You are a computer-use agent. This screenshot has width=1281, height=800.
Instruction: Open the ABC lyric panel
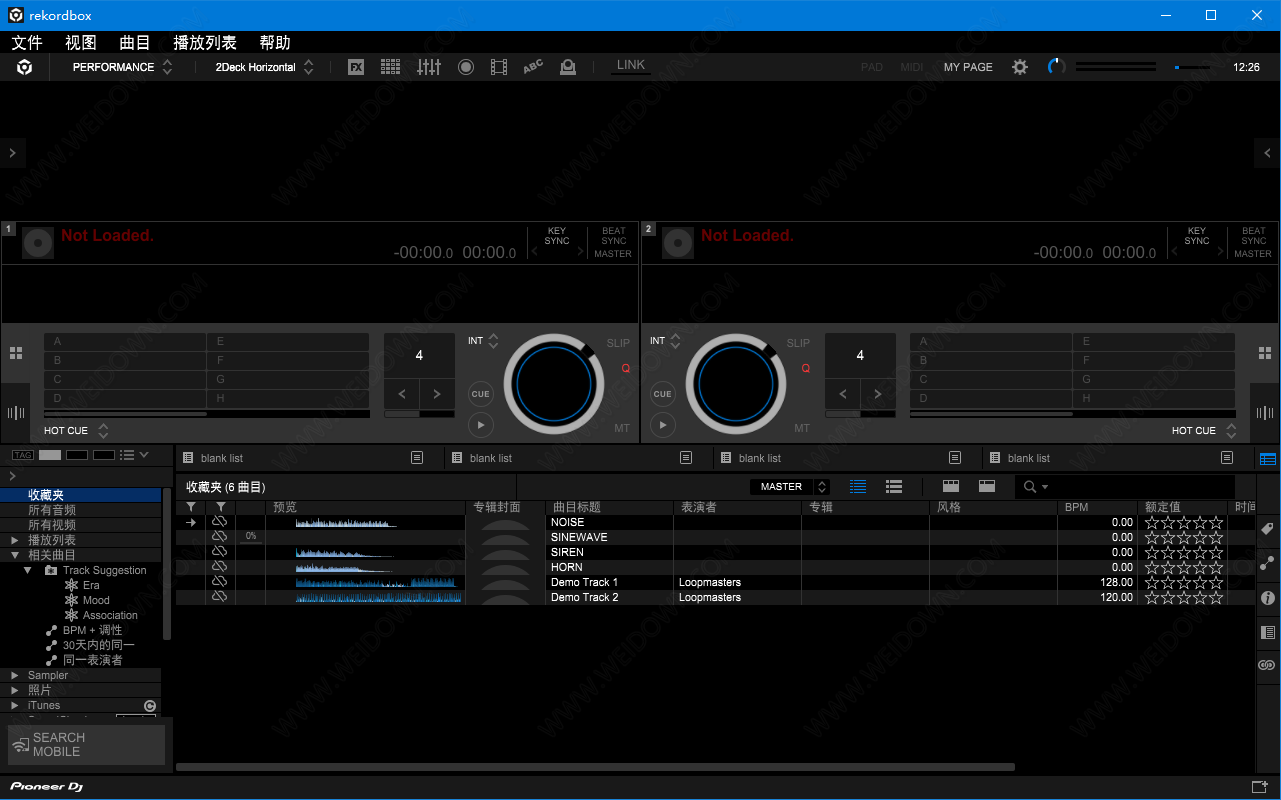tap(533, 67)
